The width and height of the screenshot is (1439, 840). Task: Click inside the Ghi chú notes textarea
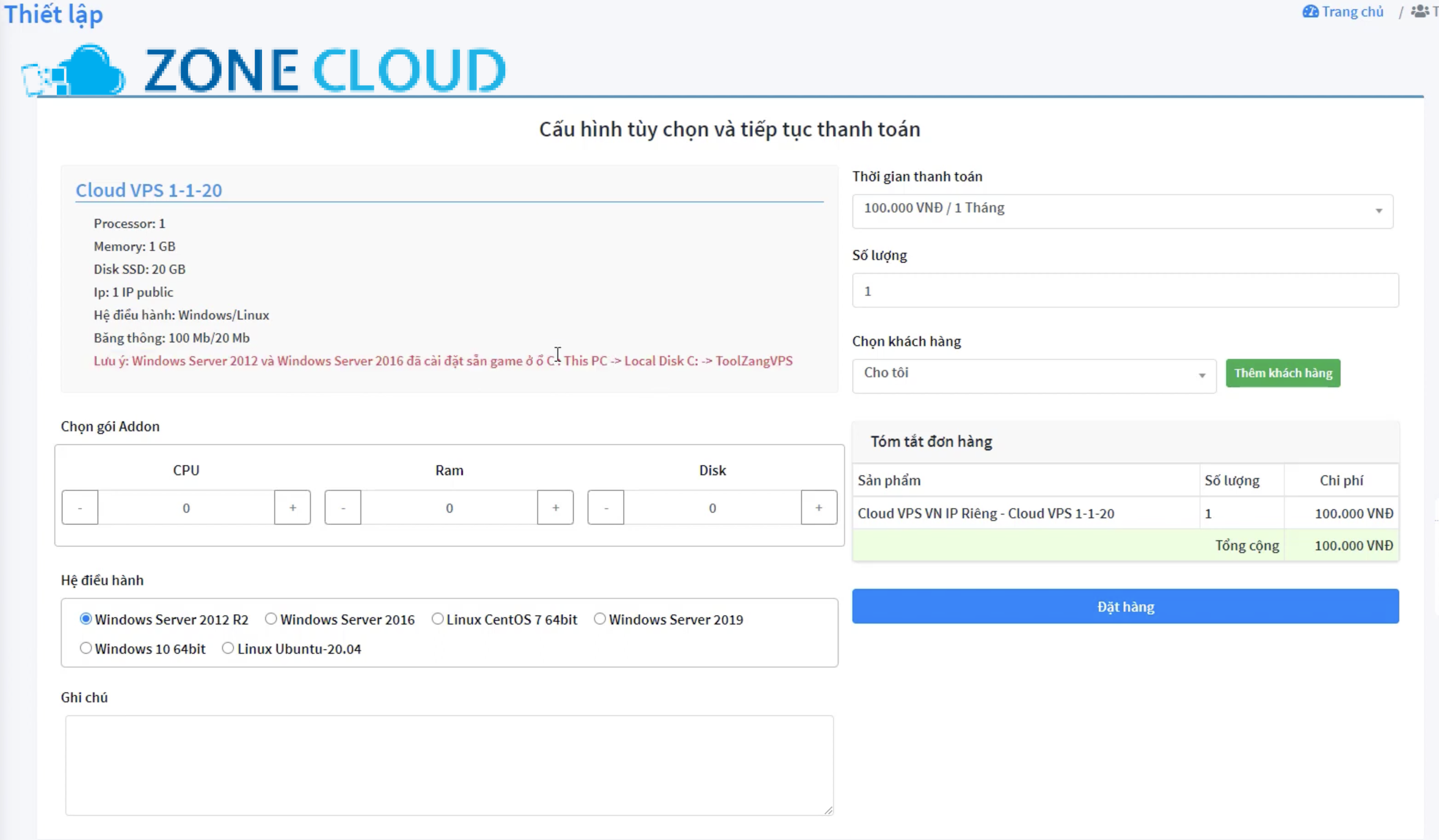point(449,765)
